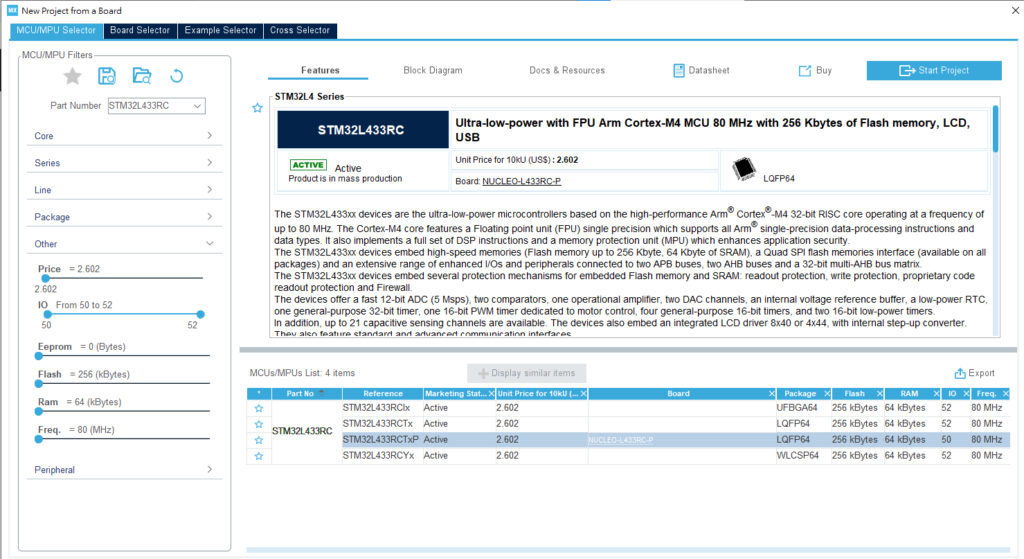
Task: Open Docs & Resources tab
Action: (x=567, y=71)
